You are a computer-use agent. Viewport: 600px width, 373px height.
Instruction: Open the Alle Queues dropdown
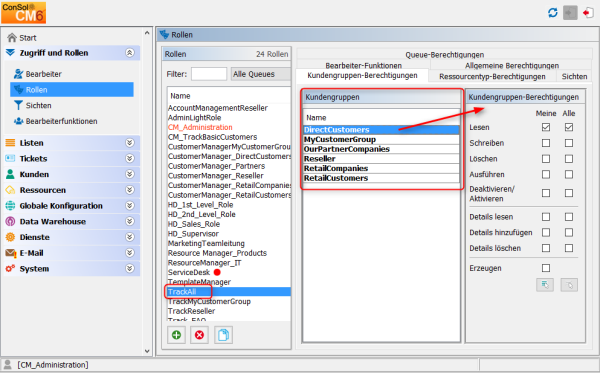(260, 74)
